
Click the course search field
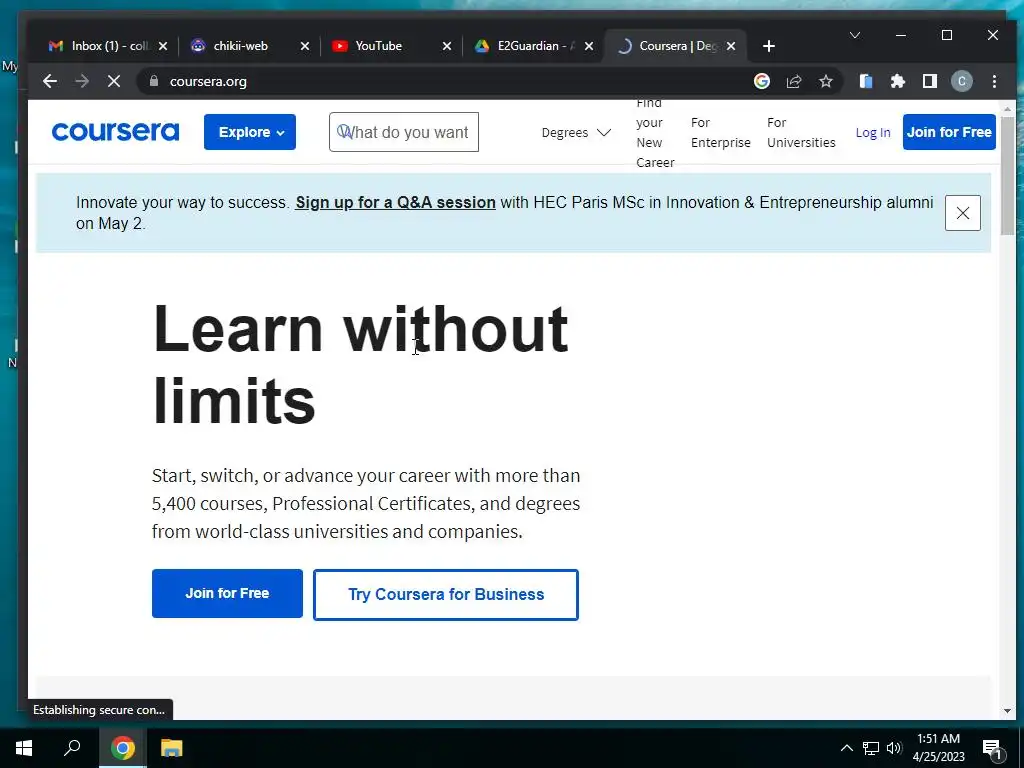coord(404,132)
